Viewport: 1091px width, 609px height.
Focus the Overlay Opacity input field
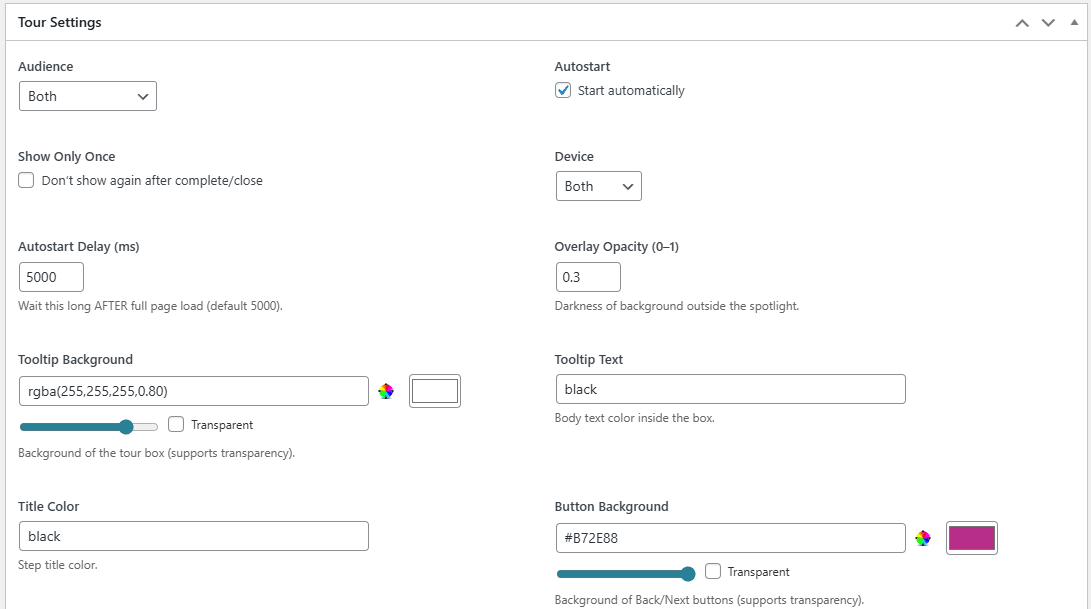pos(588,277)
